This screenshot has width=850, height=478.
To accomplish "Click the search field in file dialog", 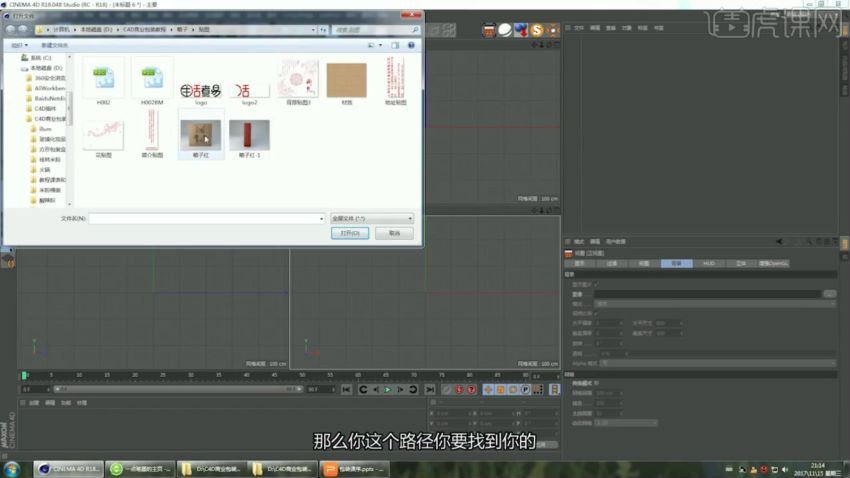I will [x=376, y=30].
